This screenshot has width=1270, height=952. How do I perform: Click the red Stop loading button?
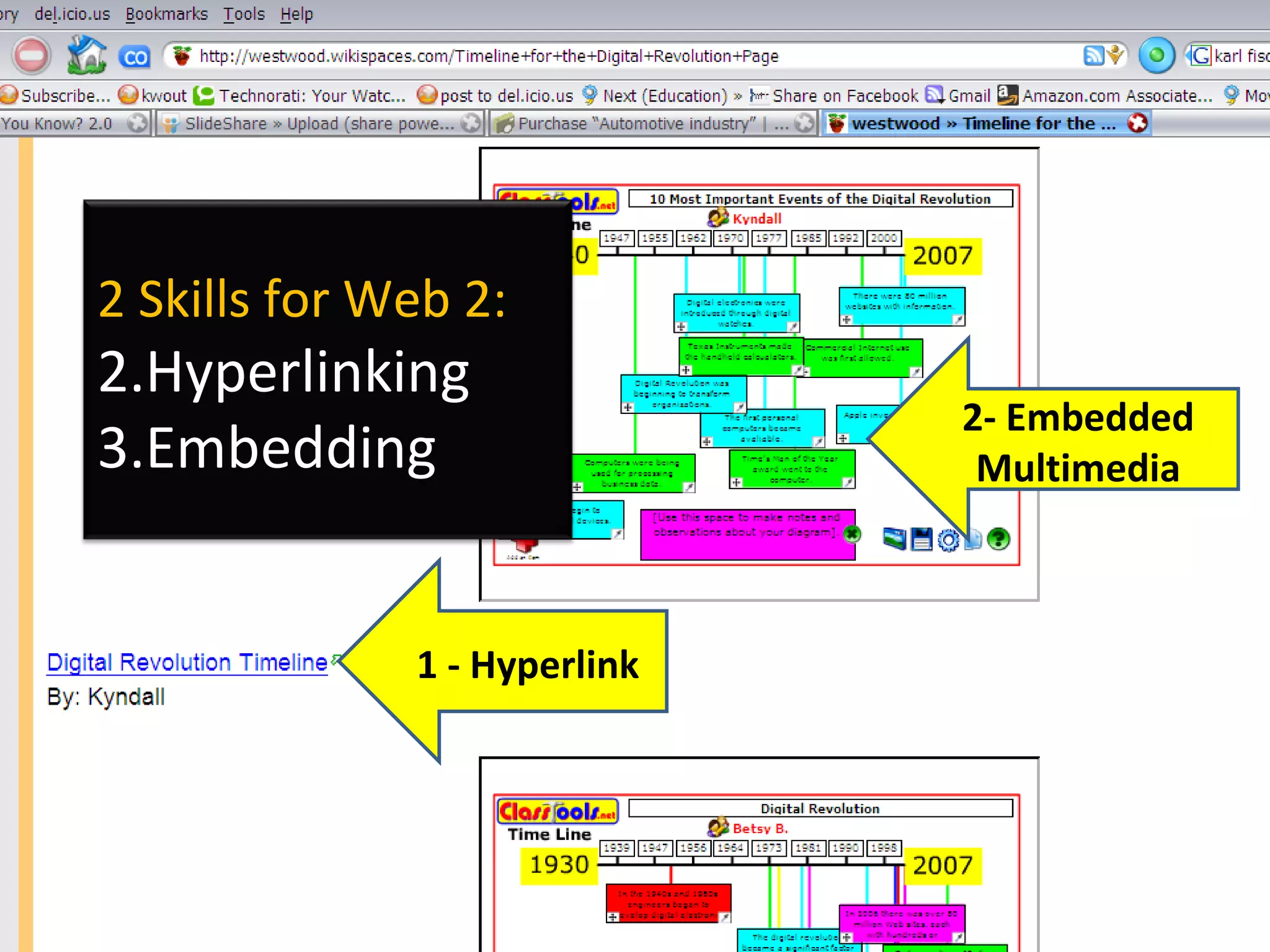tap(31, 56)
